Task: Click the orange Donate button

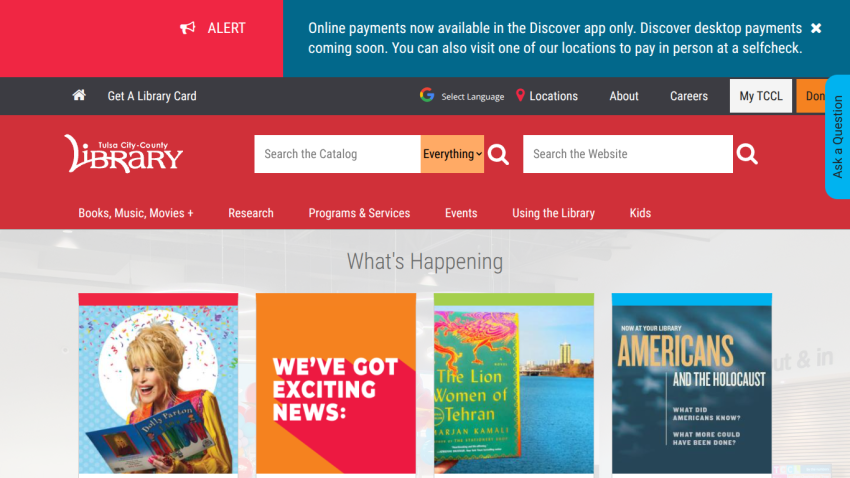Action: (x=811, y=96)
